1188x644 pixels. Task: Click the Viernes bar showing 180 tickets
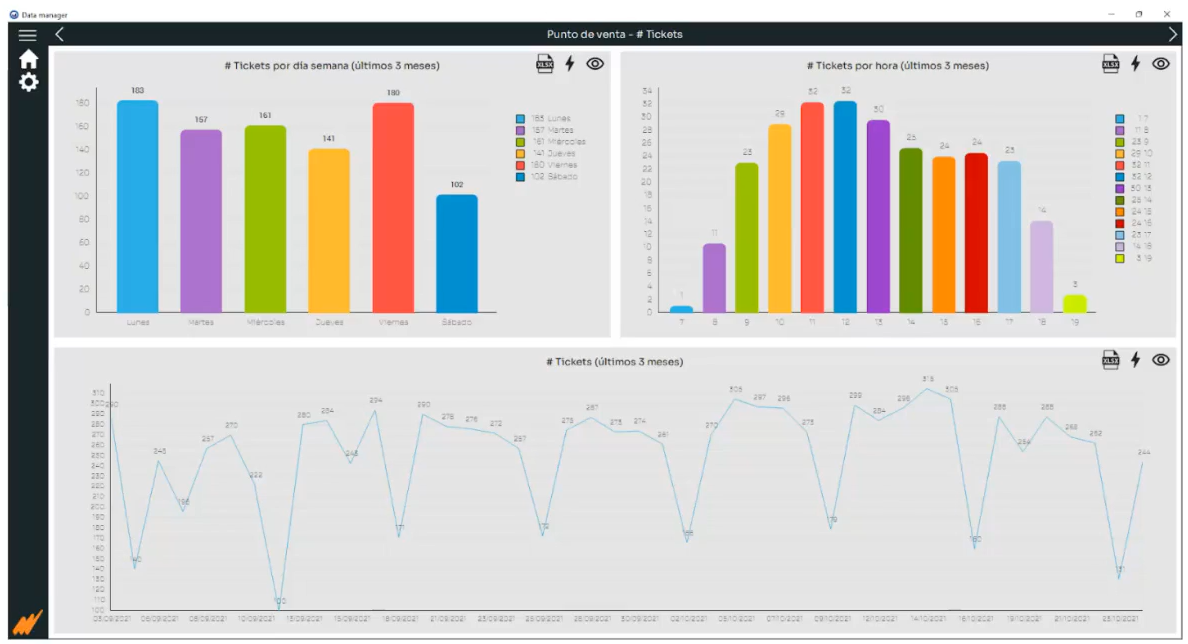pyautogui.click(x=393, y=208)
